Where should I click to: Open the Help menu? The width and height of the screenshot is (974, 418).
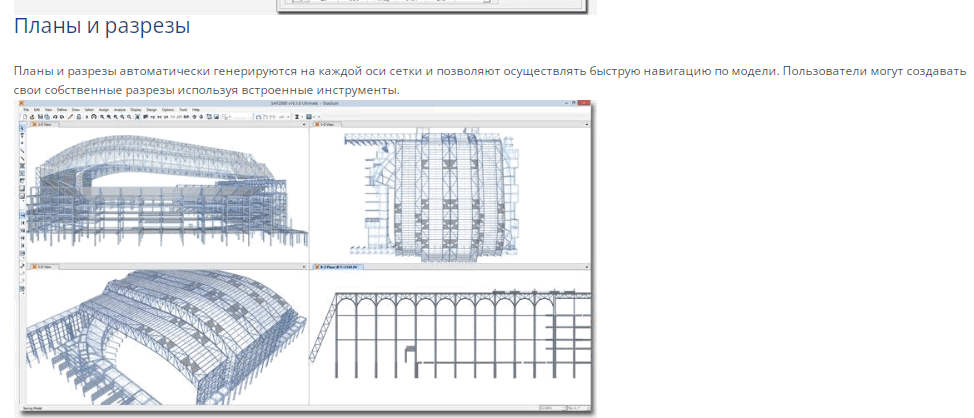coord(196,109)
